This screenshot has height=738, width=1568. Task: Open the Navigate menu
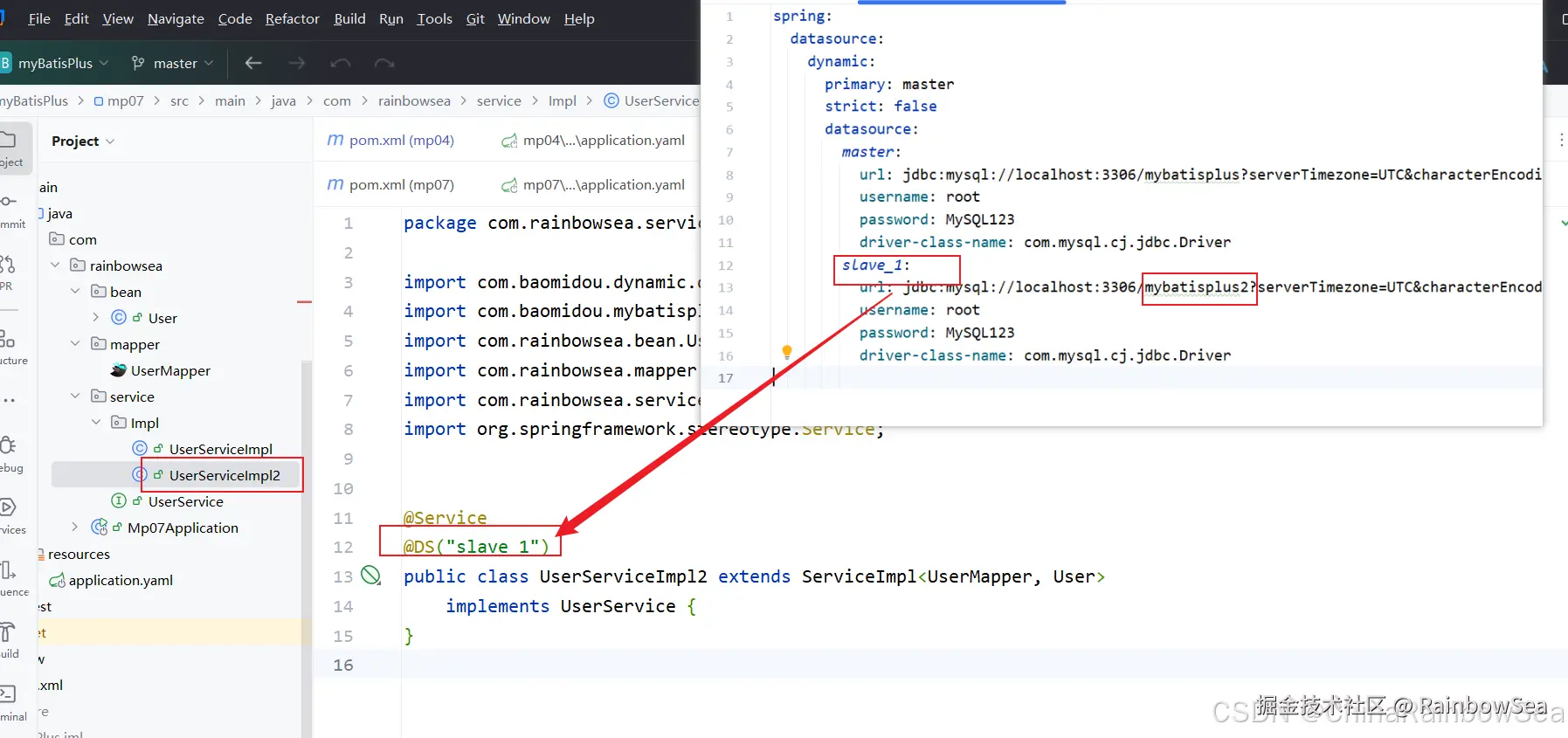pos(176,18)
